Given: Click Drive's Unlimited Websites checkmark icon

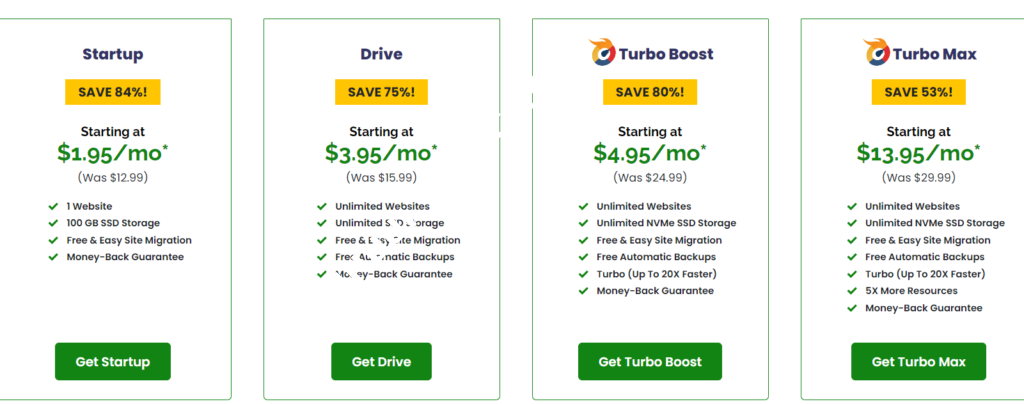Looking at the screenshot, I should pos(322,206).
